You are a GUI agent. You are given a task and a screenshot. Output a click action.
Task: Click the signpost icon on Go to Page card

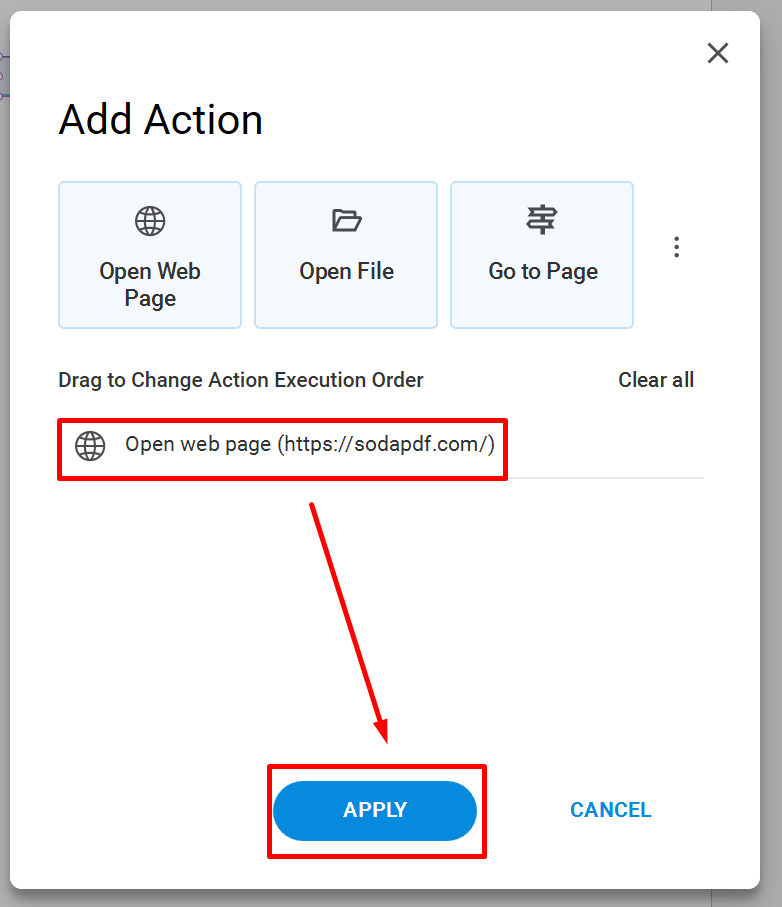tap(541, 220)
